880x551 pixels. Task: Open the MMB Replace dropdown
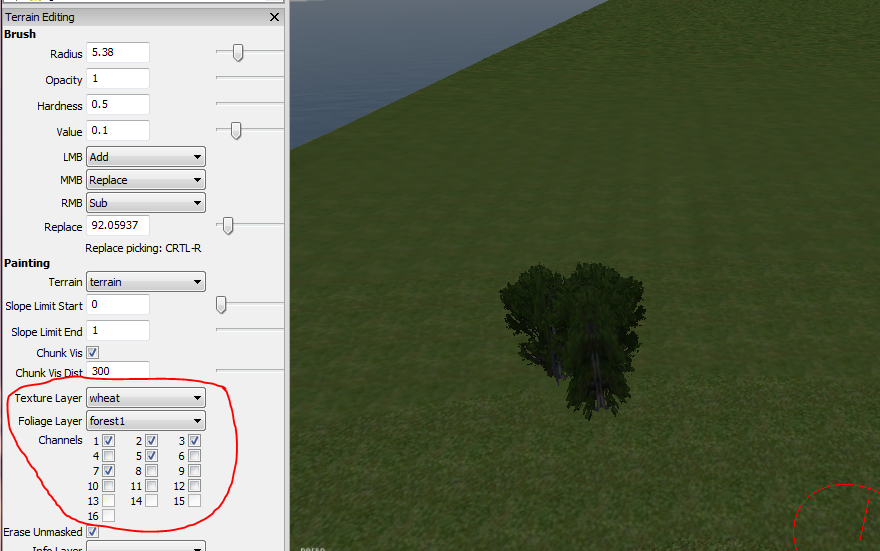point(146,180)
